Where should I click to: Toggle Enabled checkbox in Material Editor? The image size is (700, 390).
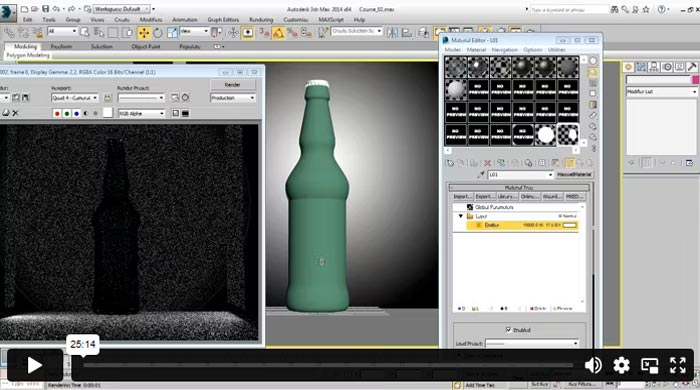coord(508,330)
